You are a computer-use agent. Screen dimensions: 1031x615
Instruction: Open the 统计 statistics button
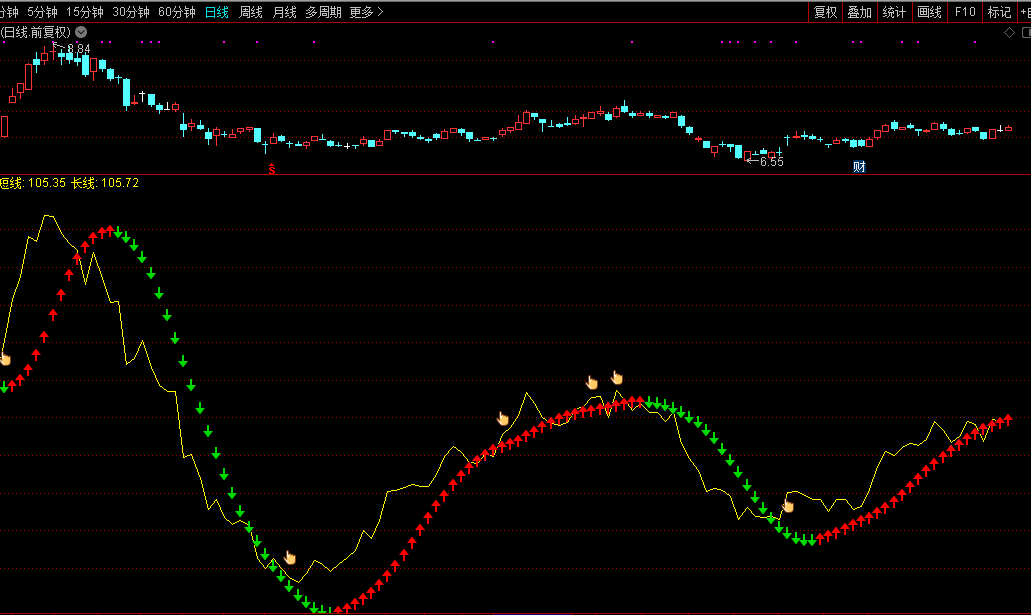pyautogui.click(x=894, y=12)
